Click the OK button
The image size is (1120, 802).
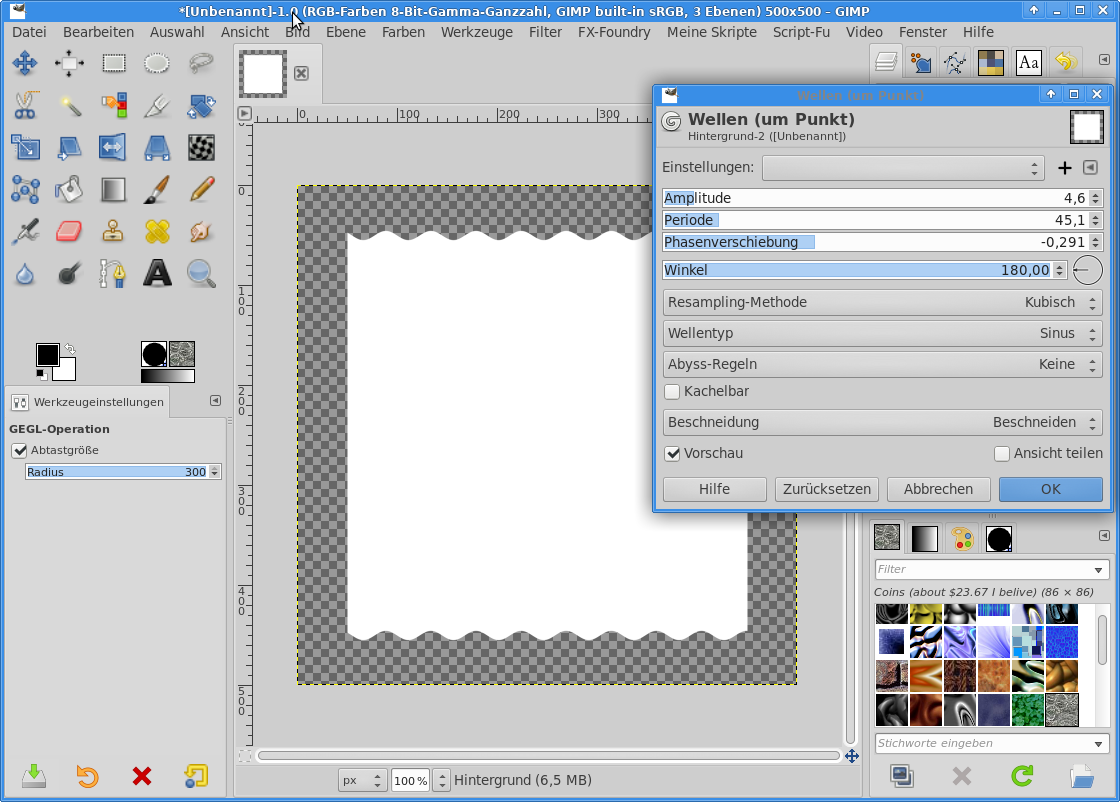click(1050, 489)
